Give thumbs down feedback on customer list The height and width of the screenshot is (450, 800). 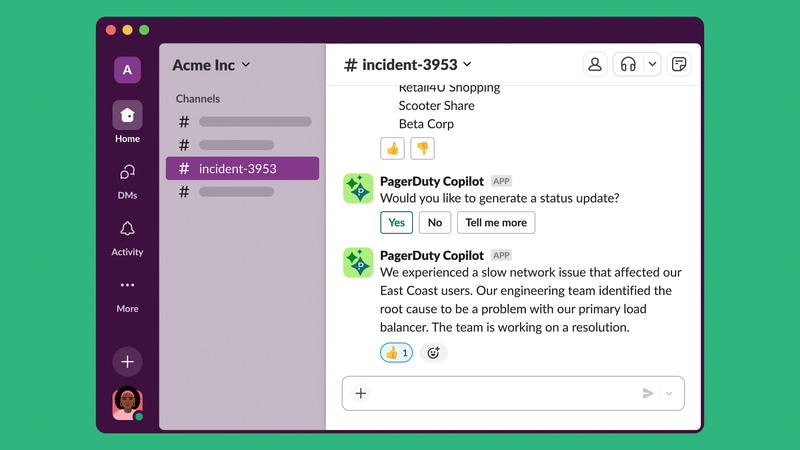[422, 148]
